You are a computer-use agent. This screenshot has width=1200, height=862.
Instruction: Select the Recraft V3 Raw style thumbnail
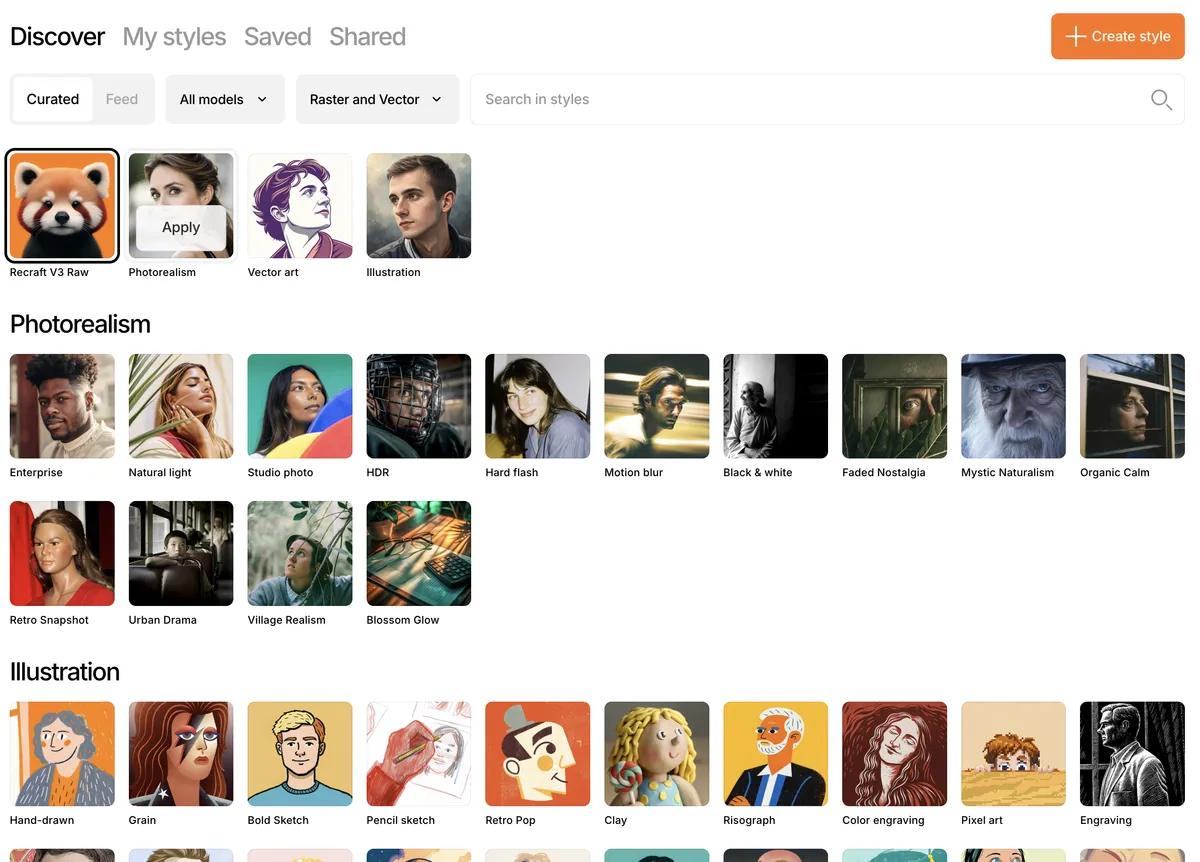pos(62,205)
